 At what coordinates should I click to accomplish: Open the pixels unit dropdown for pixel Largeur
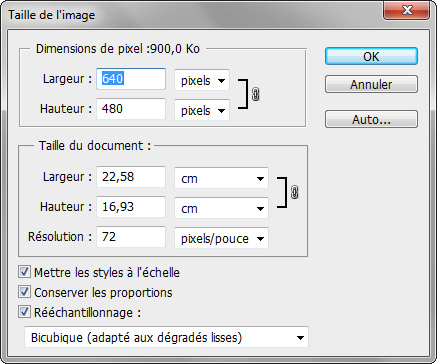(202, 80)
